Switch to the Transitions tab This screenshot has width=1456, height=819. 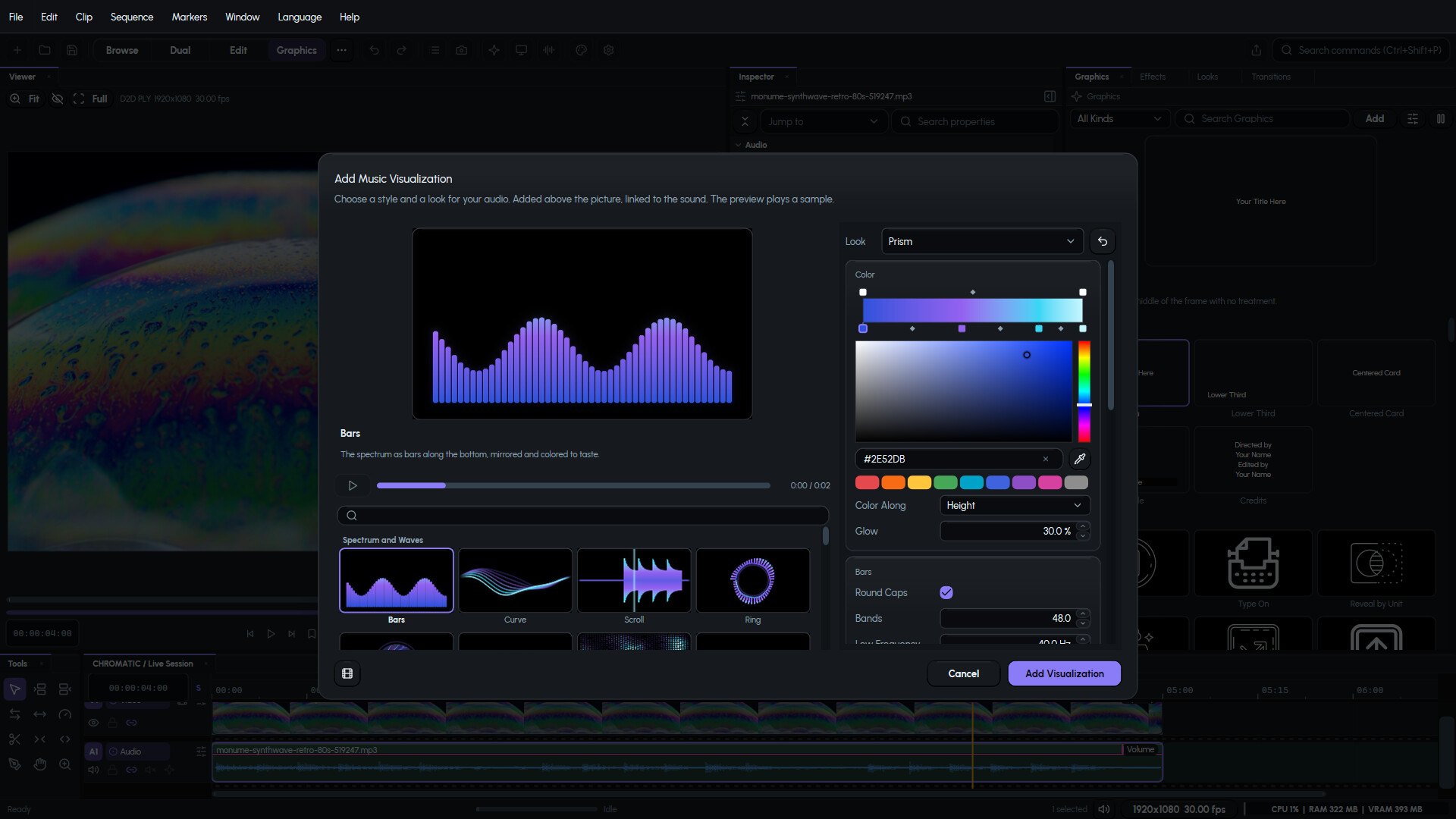tap(1271, 77)
